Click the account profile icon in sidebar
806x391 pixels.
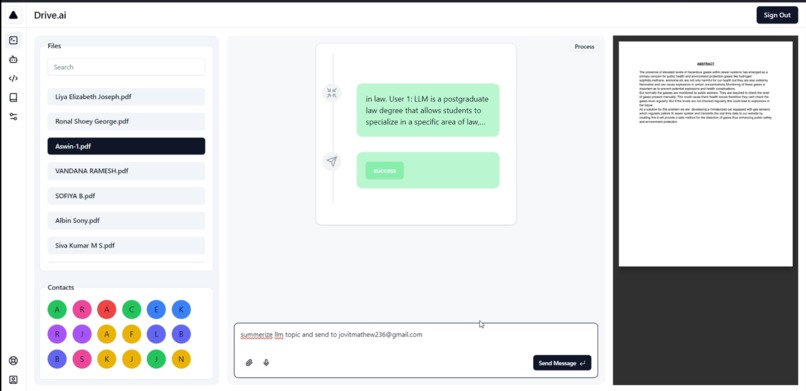coord(13,380)
